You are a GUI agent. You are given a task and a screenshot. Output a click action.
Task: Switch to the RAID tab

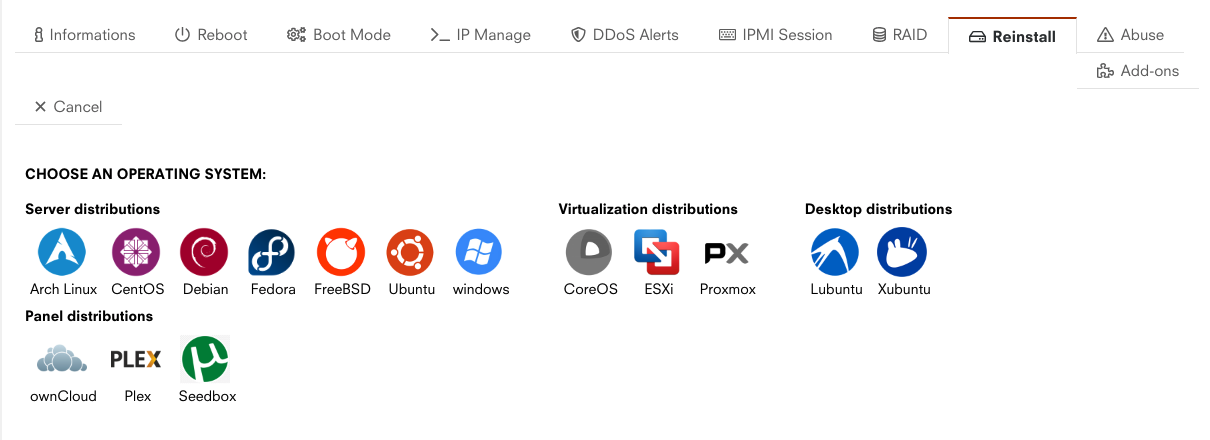[899, 35]
